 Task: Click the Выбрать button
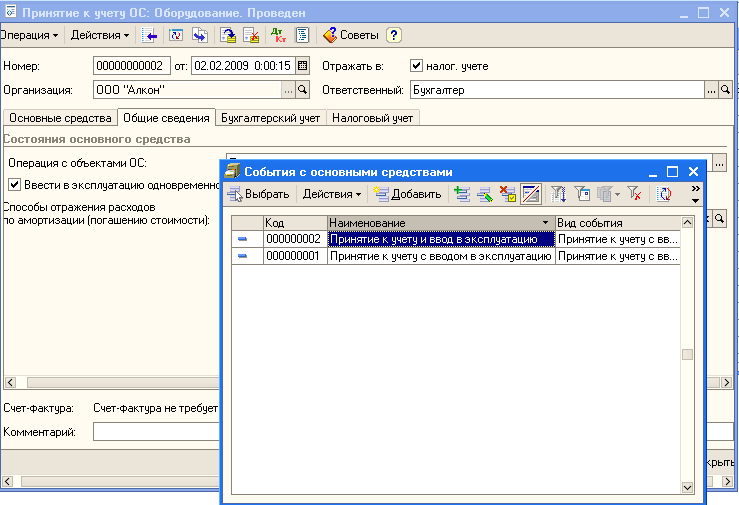259,194
